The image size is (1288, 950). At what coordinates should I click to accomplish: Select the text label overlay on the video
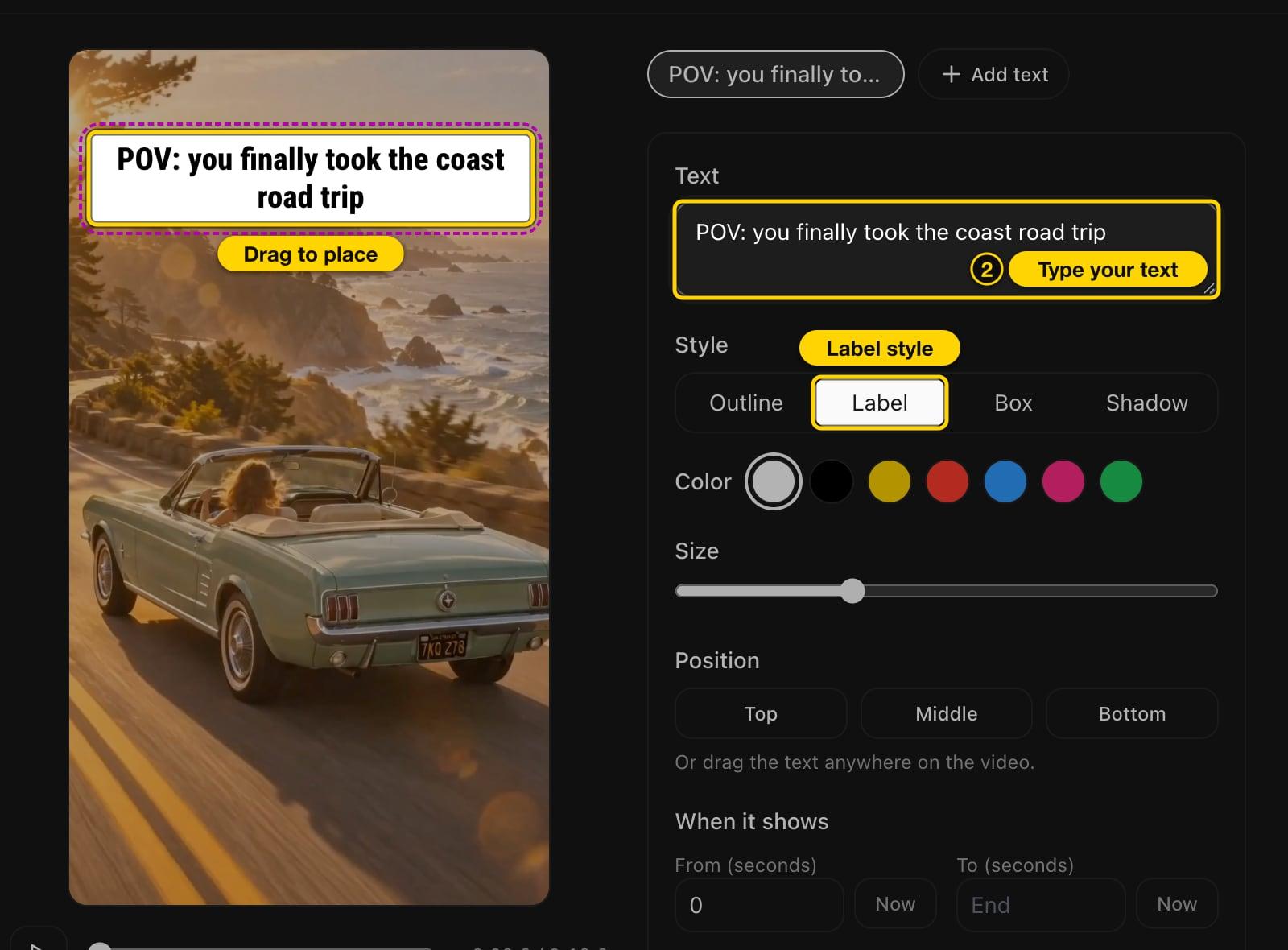tap(311, 178)
